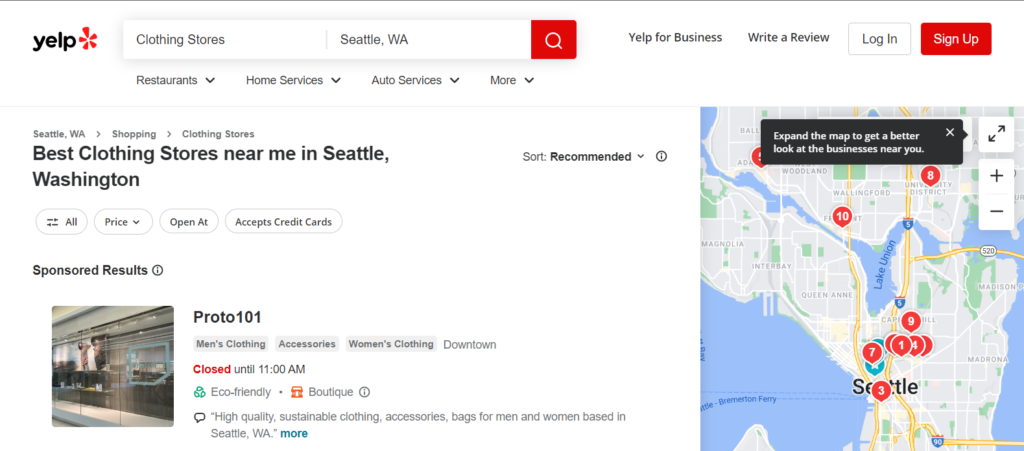This screenshot has width=1024, height=451.
Task: Select map pin number 10
Action: pyautogui.click(x=842, y=215)
